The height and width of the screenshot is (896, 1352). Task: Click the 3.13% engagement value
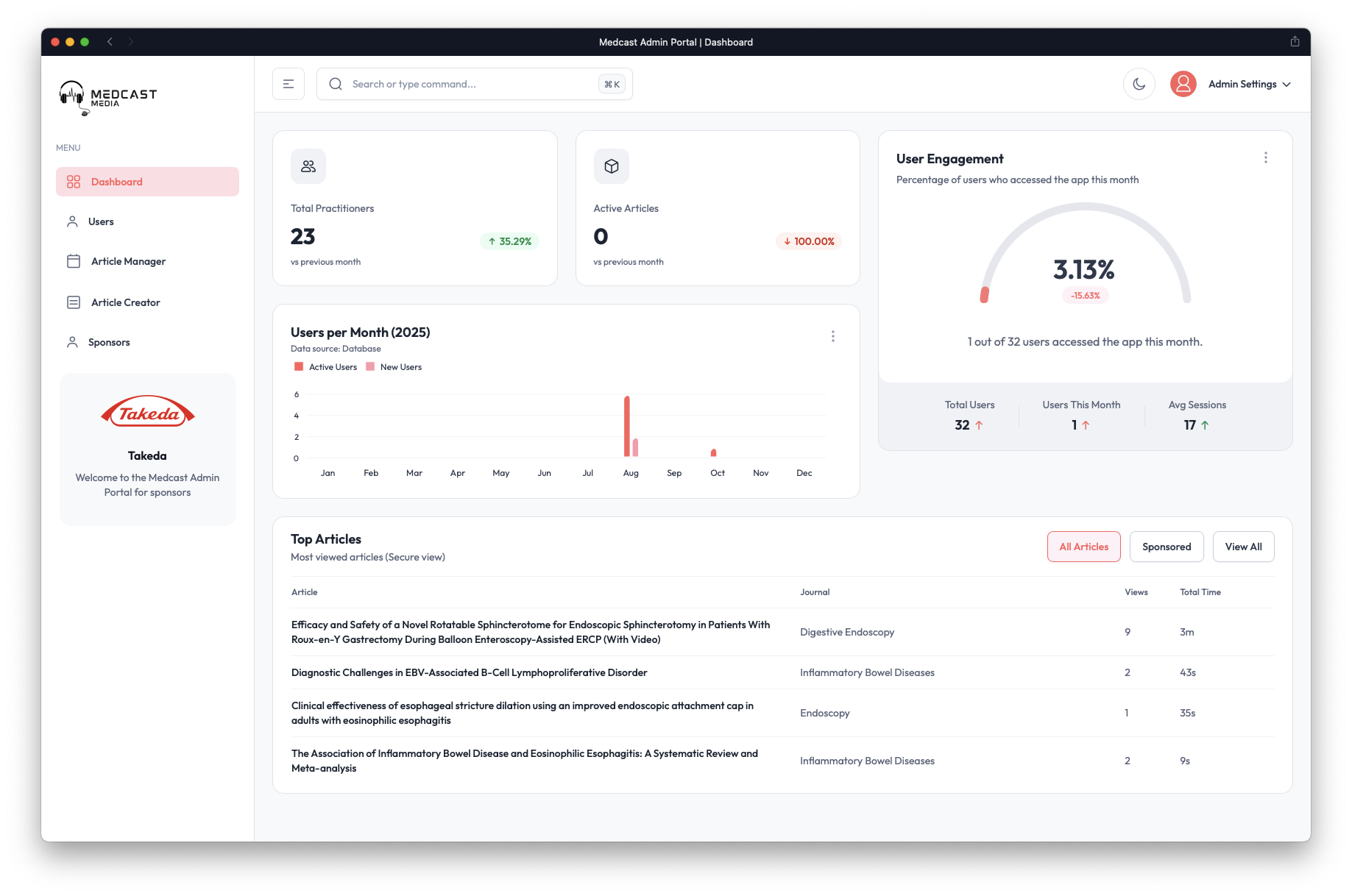(1084, 269)
